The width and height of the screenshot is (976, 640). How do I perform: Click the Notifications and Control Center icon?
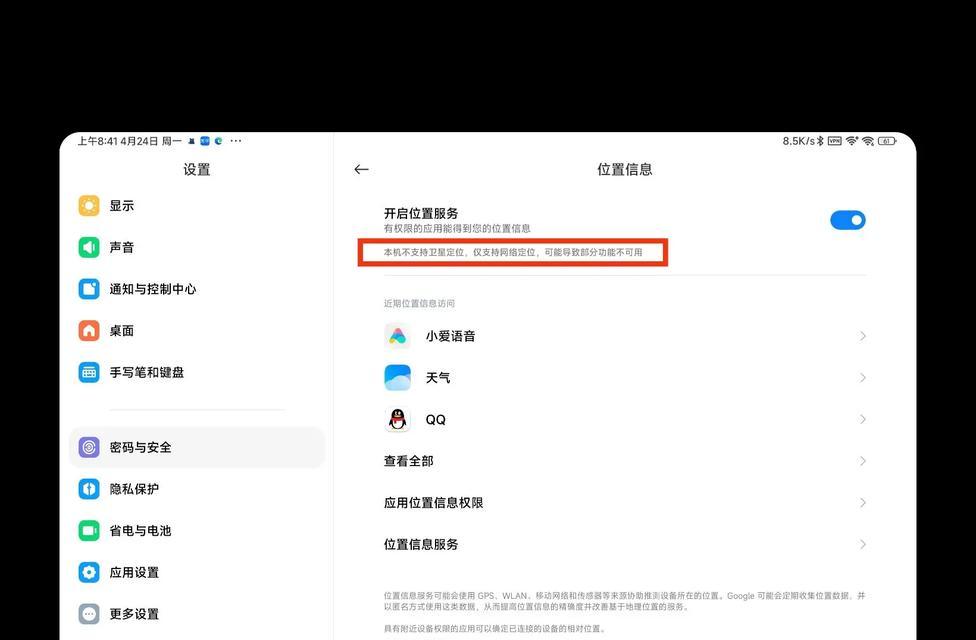click(89, 289)
